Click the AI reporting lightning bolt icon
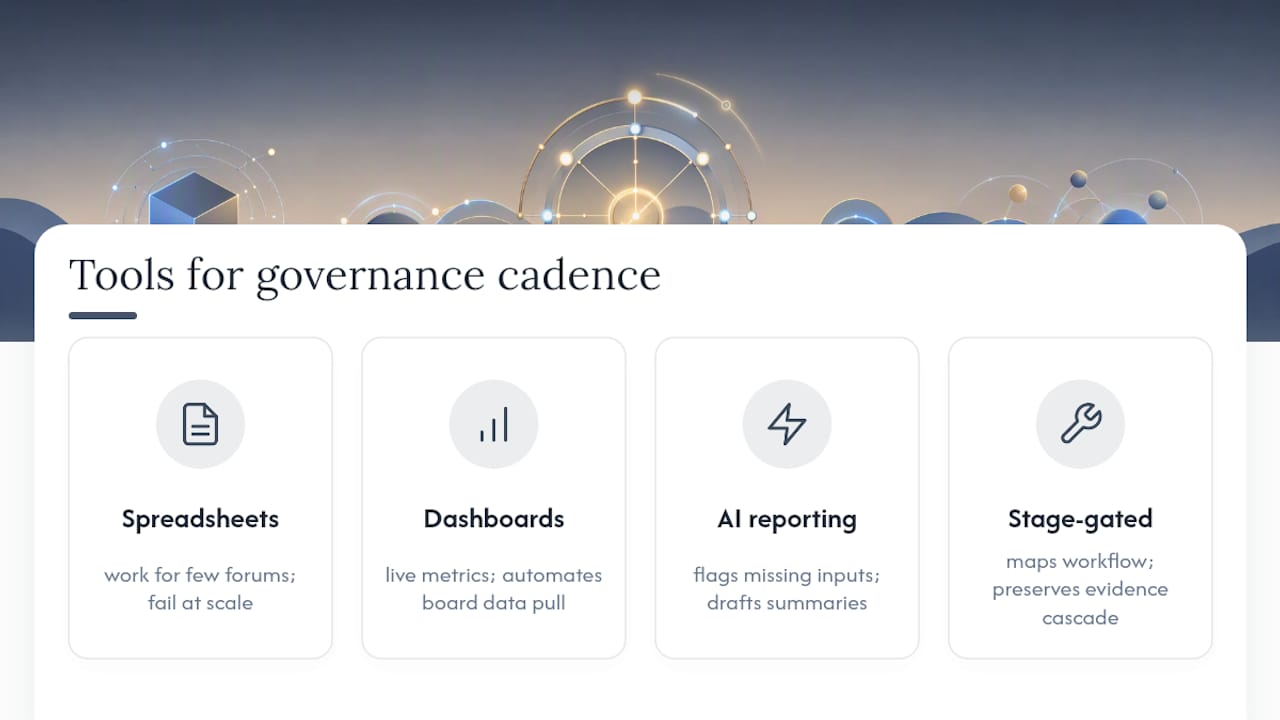This screenshot has width=1280, height=720. (787, 424)
